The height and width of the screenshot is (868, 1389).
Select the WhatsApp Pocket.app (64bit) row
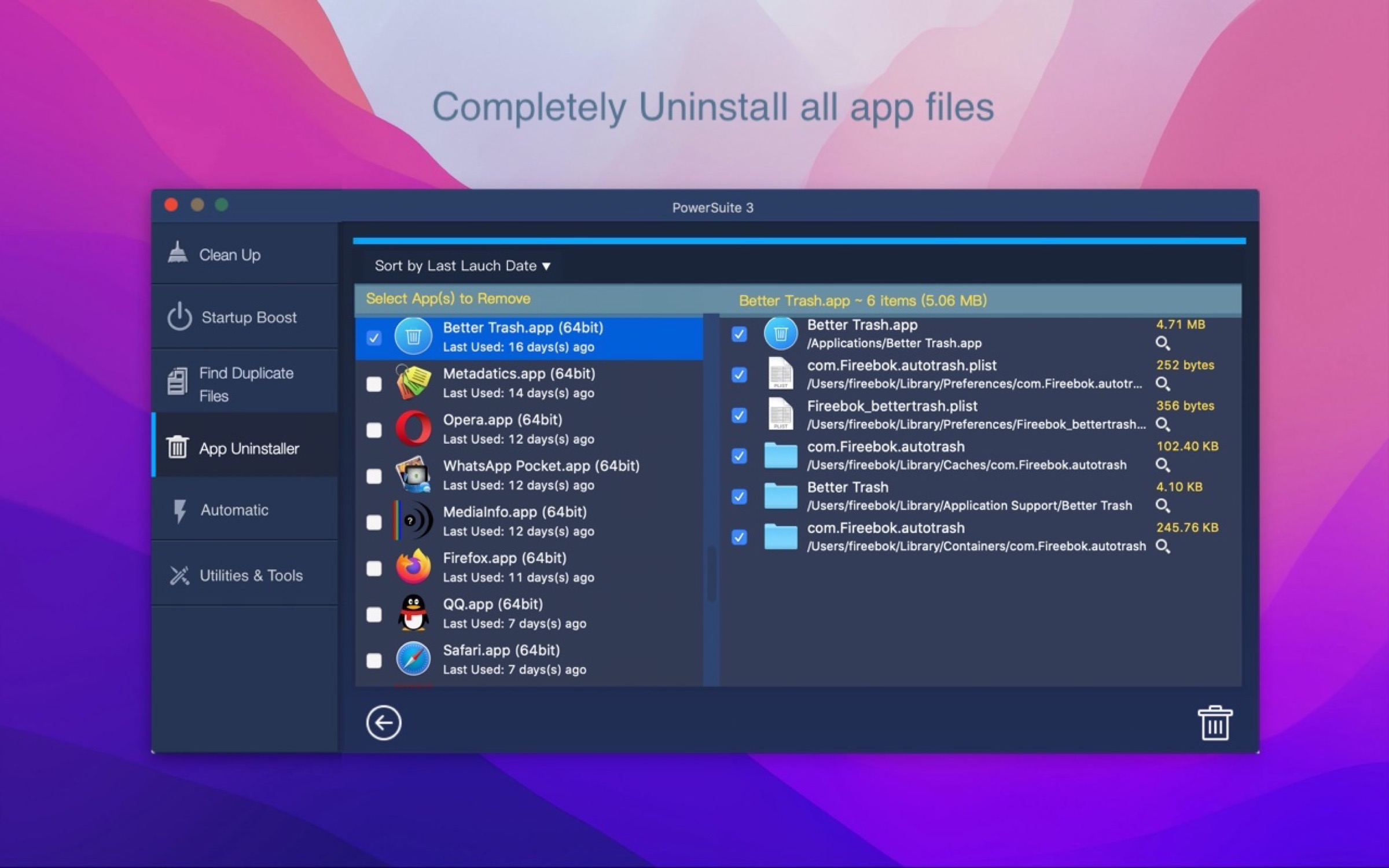click(529, 475)
